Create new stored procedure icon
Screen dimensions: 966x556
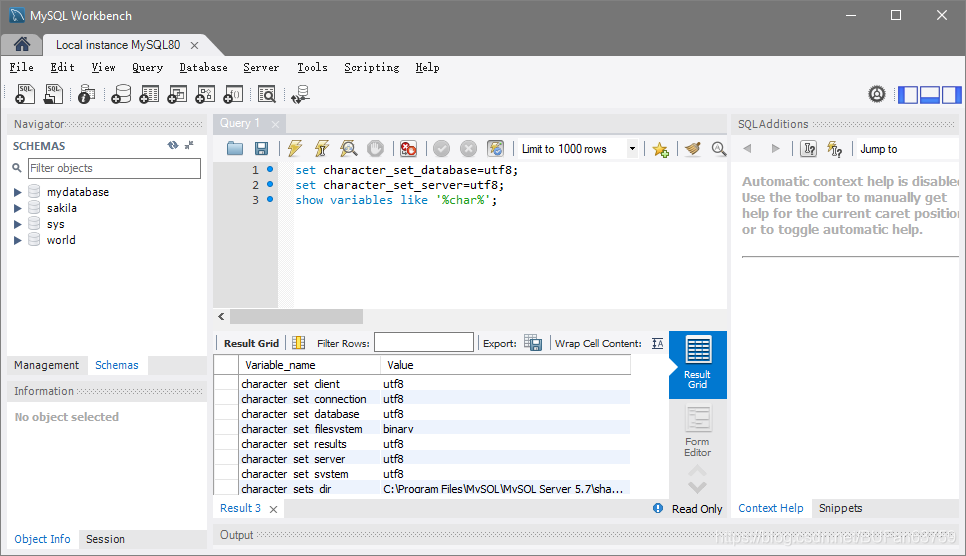tap(205, 94)
